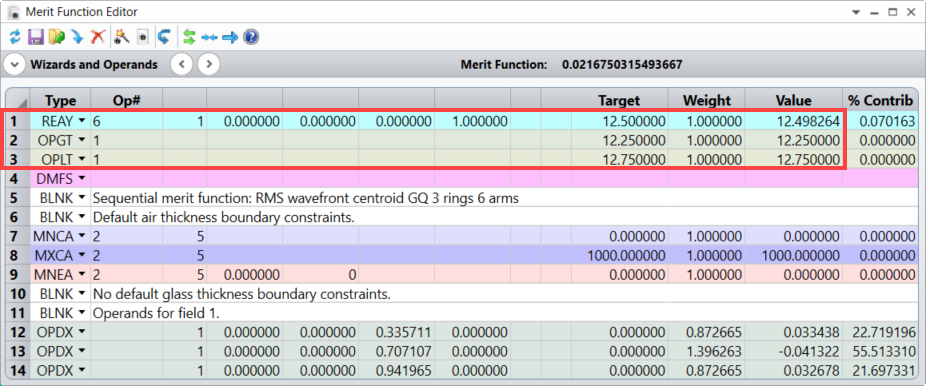Screen dimensions: 926x386
Task: Select row header 1
Action: click(17, 121)
